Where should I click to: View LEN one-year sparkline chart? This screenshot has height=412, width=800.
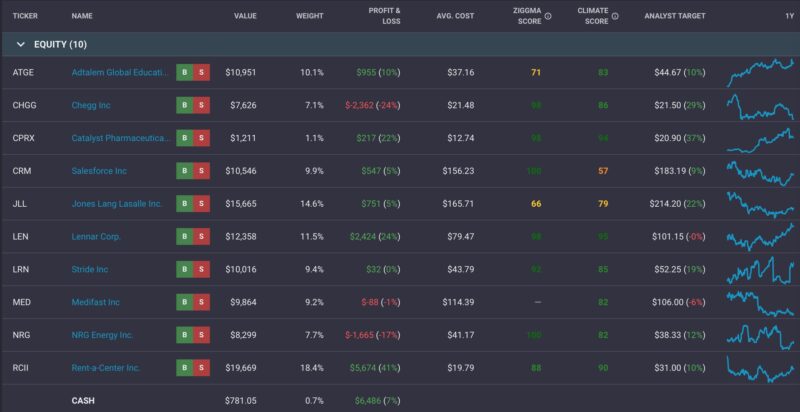pyautogui.click(x=760, y=237)
